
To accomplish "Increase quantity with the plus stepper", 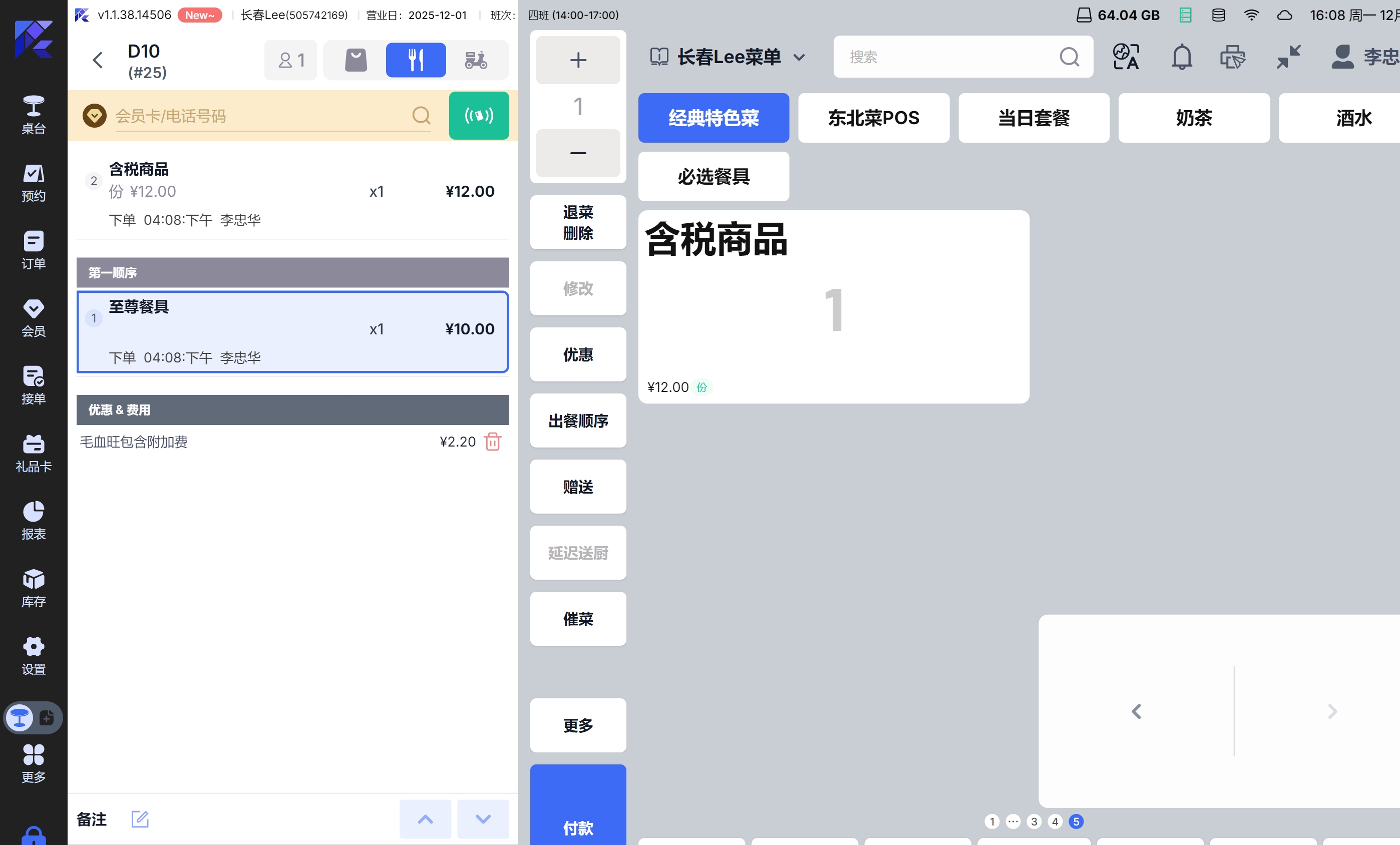I will [x=577, y=60].
